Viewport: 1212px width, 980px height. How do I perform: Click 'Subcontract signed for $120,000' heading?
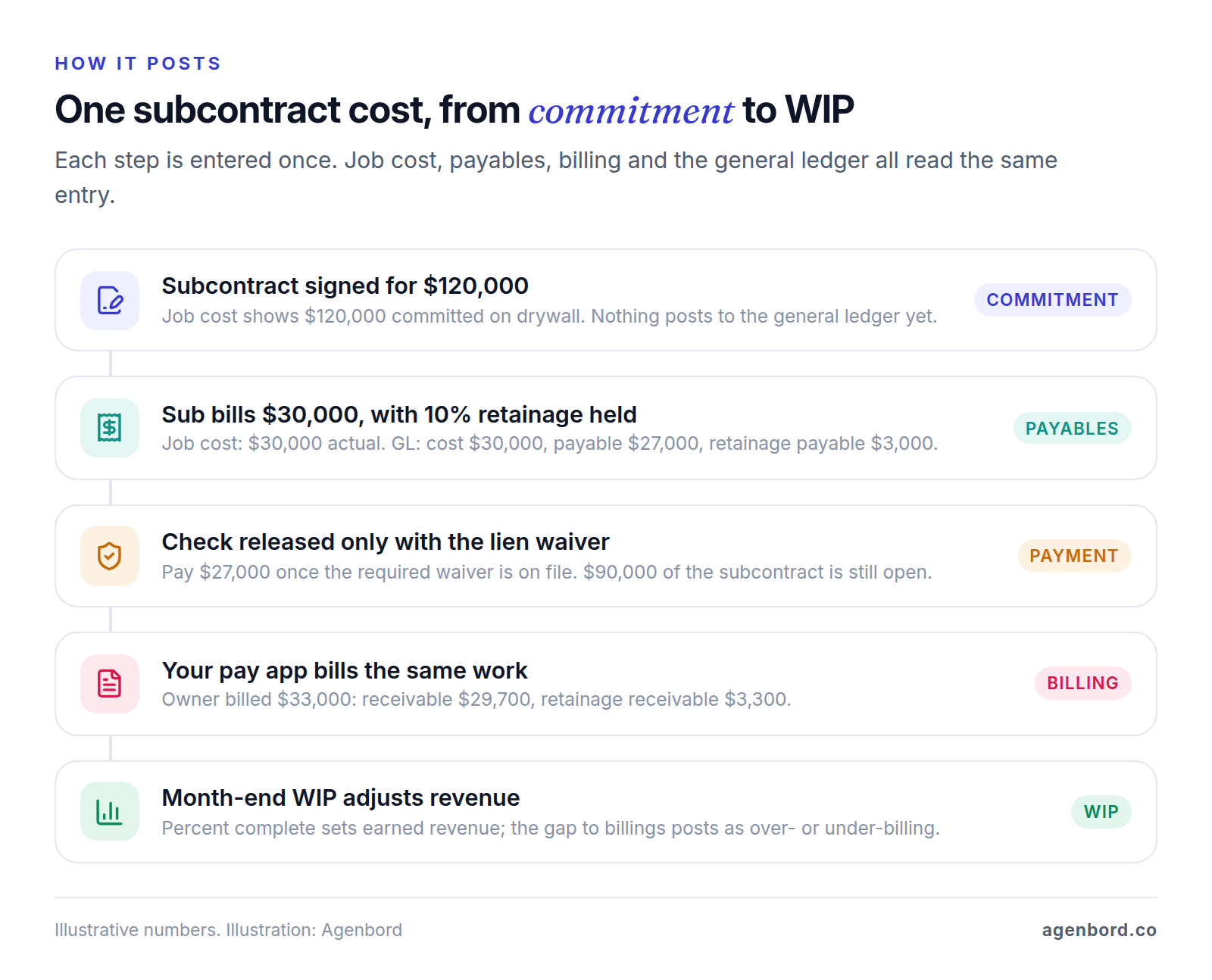[345, 286]
